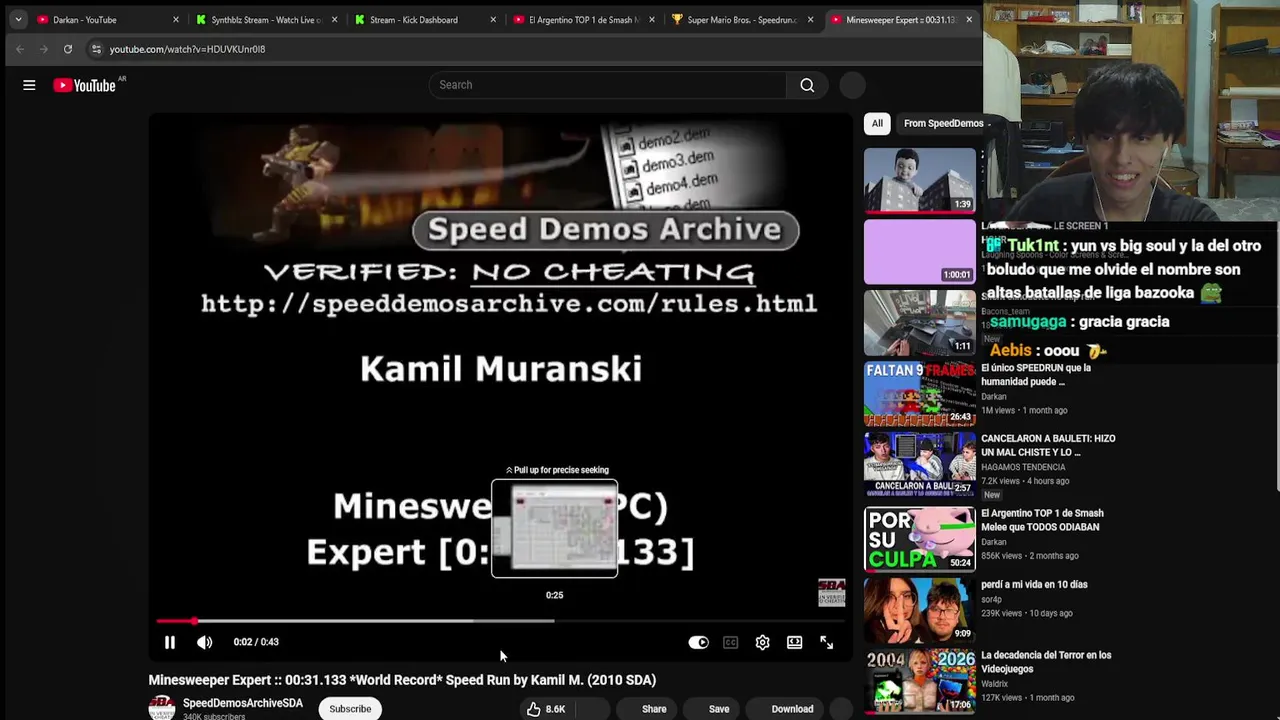Open the 2004-2026 video thumbnail
The width and height of the screenshot is (1280, 720).
920,681
